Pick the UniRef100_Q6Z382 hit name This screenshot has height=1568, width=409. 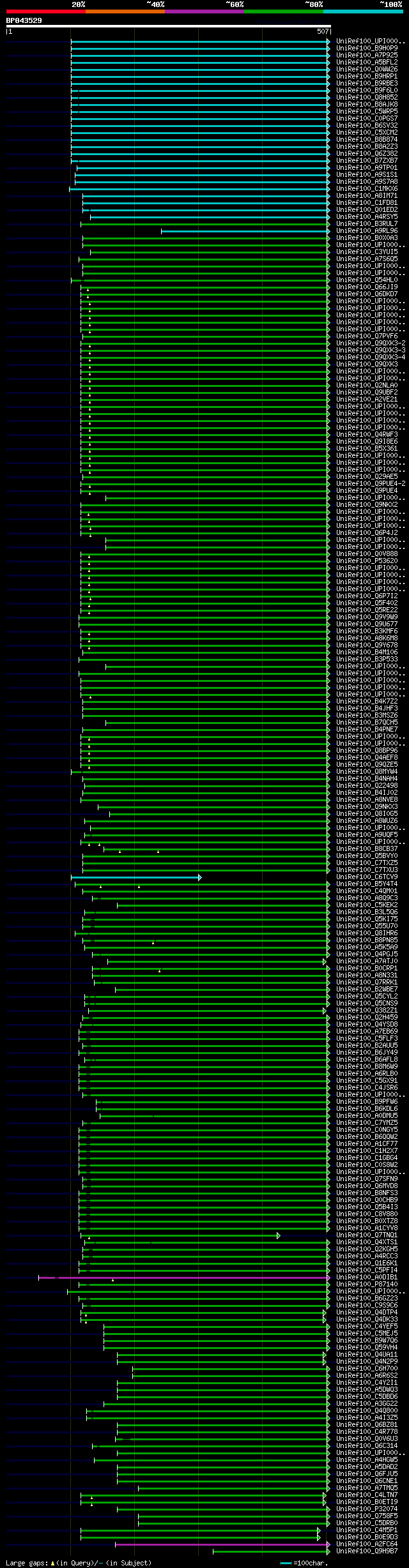367,153
